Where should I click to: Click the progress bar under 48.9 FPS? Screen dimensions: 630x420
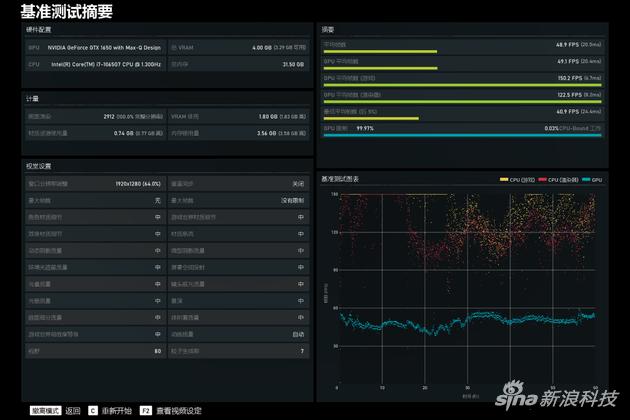point(380,51)
